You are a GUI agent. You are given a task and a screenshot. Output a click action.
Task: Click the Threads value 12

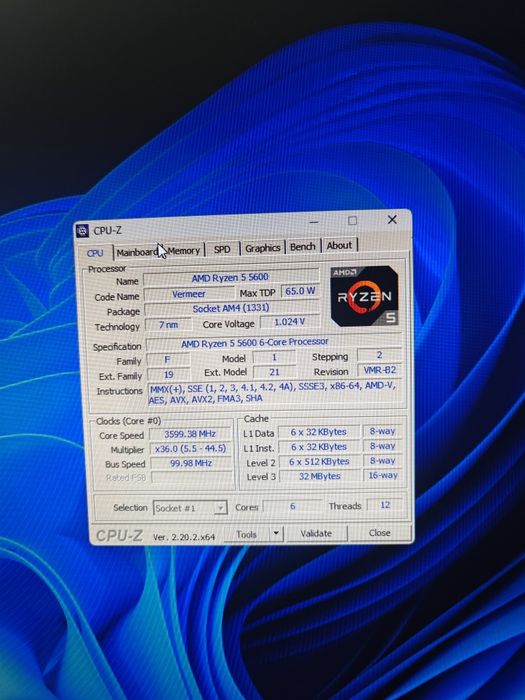coord(385,505)
